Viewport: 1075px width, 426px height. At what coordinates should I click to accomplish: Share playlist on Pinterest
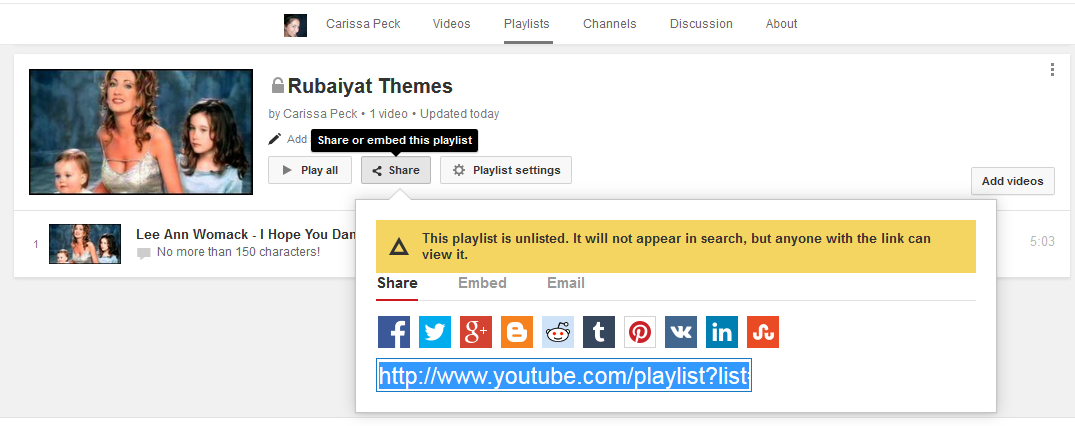(x=640, y=332)
